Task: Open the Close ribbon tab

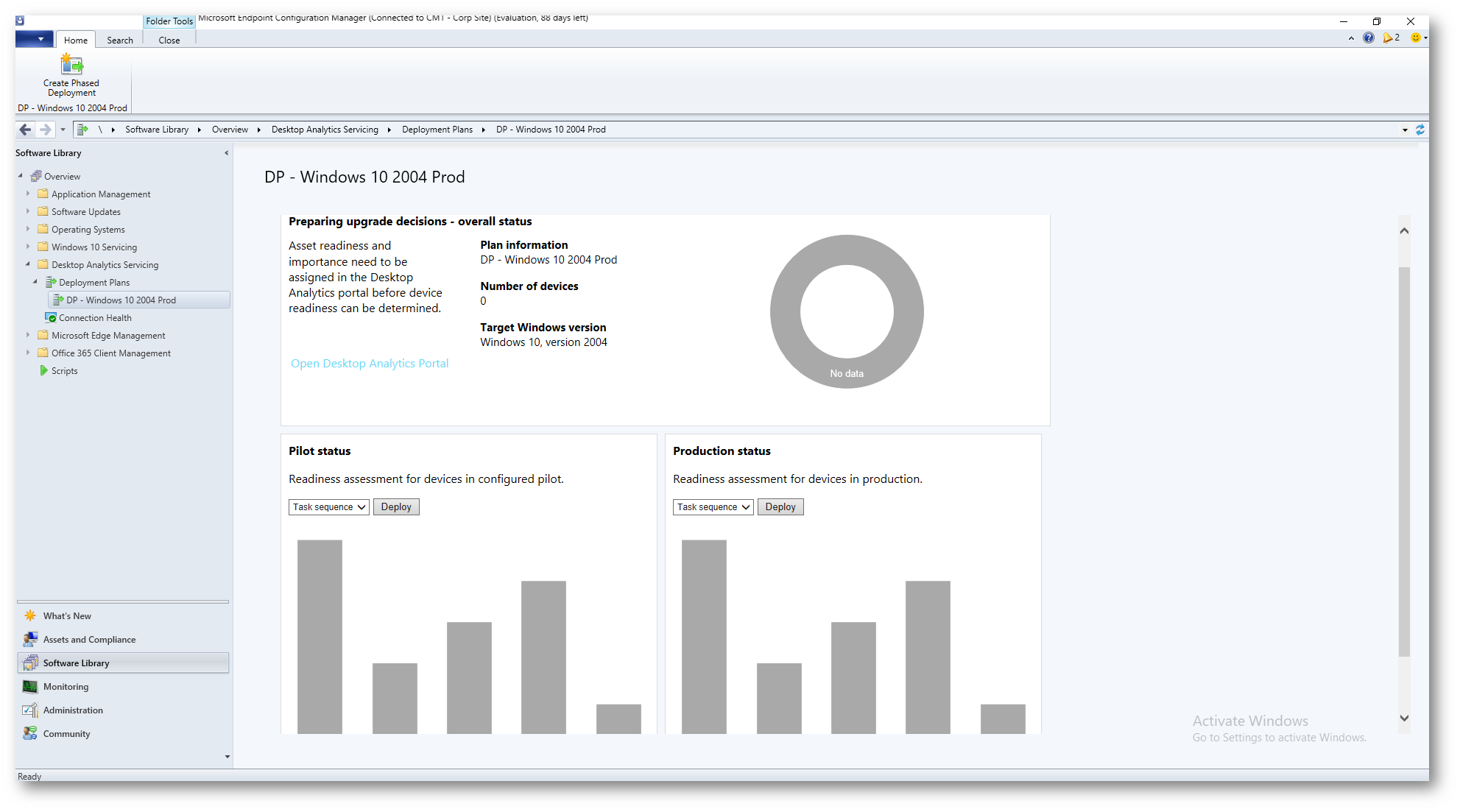Action: [x=169, y=40]
